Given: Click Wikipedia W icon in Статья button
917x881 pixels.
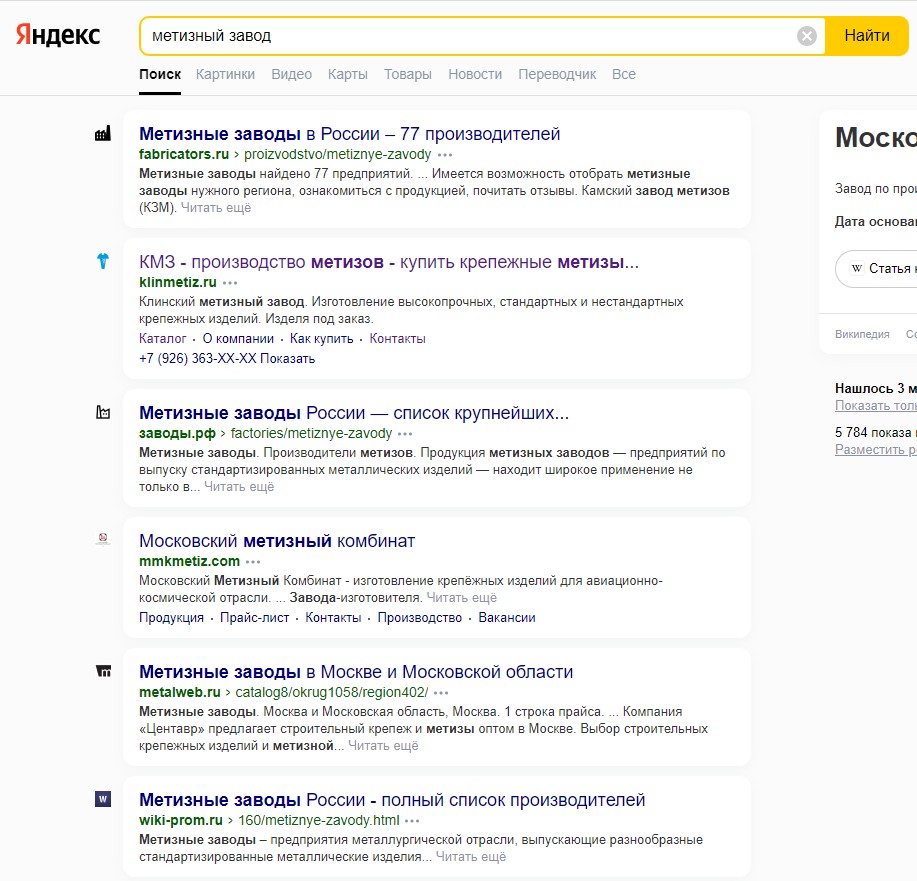Looking at the screenshot, I should click(857, 269).
